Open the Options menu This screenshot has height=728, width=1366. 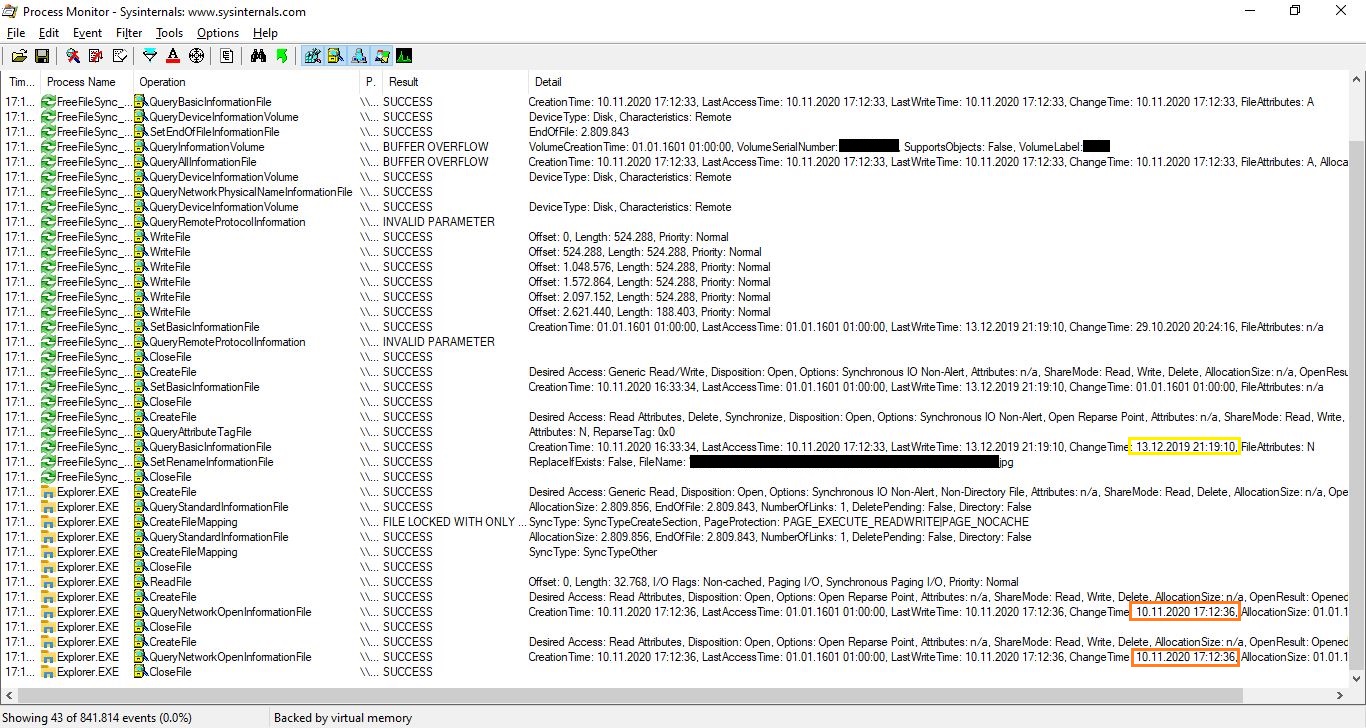point(218,33)
